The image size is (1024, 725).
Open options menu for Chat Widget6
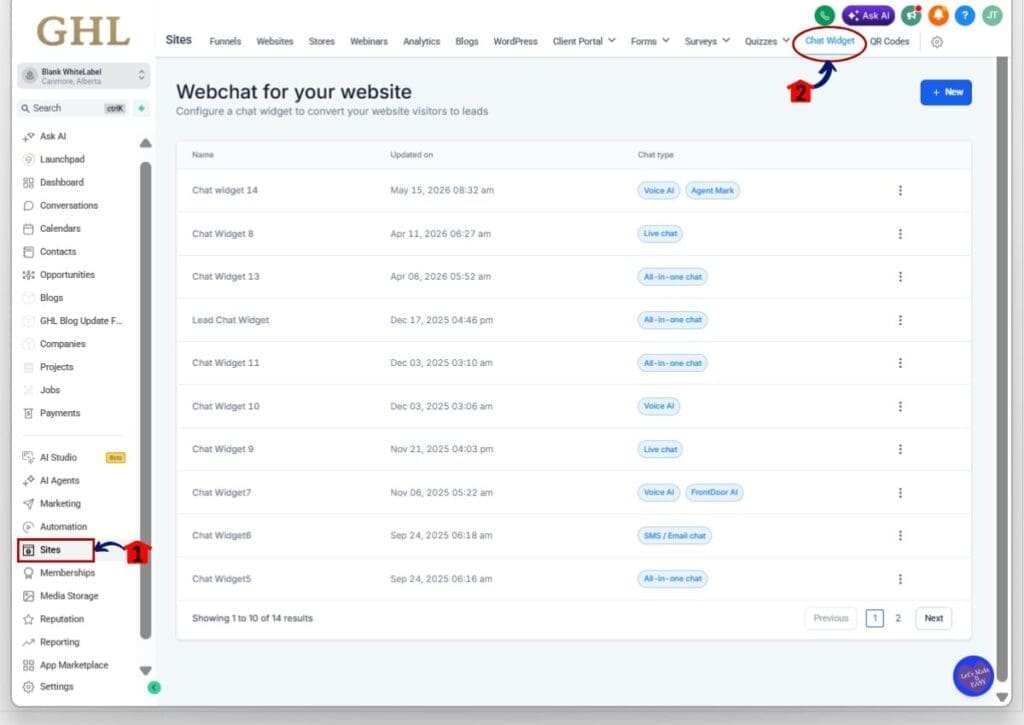(900, 536)
